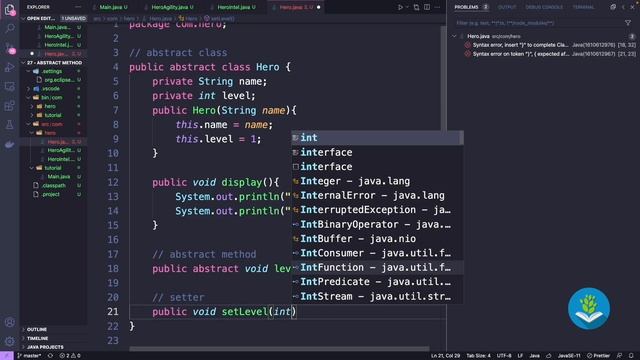The height and width of the screenshot is (360, 640).
Task: Open the Accounts menu icon
Action: [9, 322]
